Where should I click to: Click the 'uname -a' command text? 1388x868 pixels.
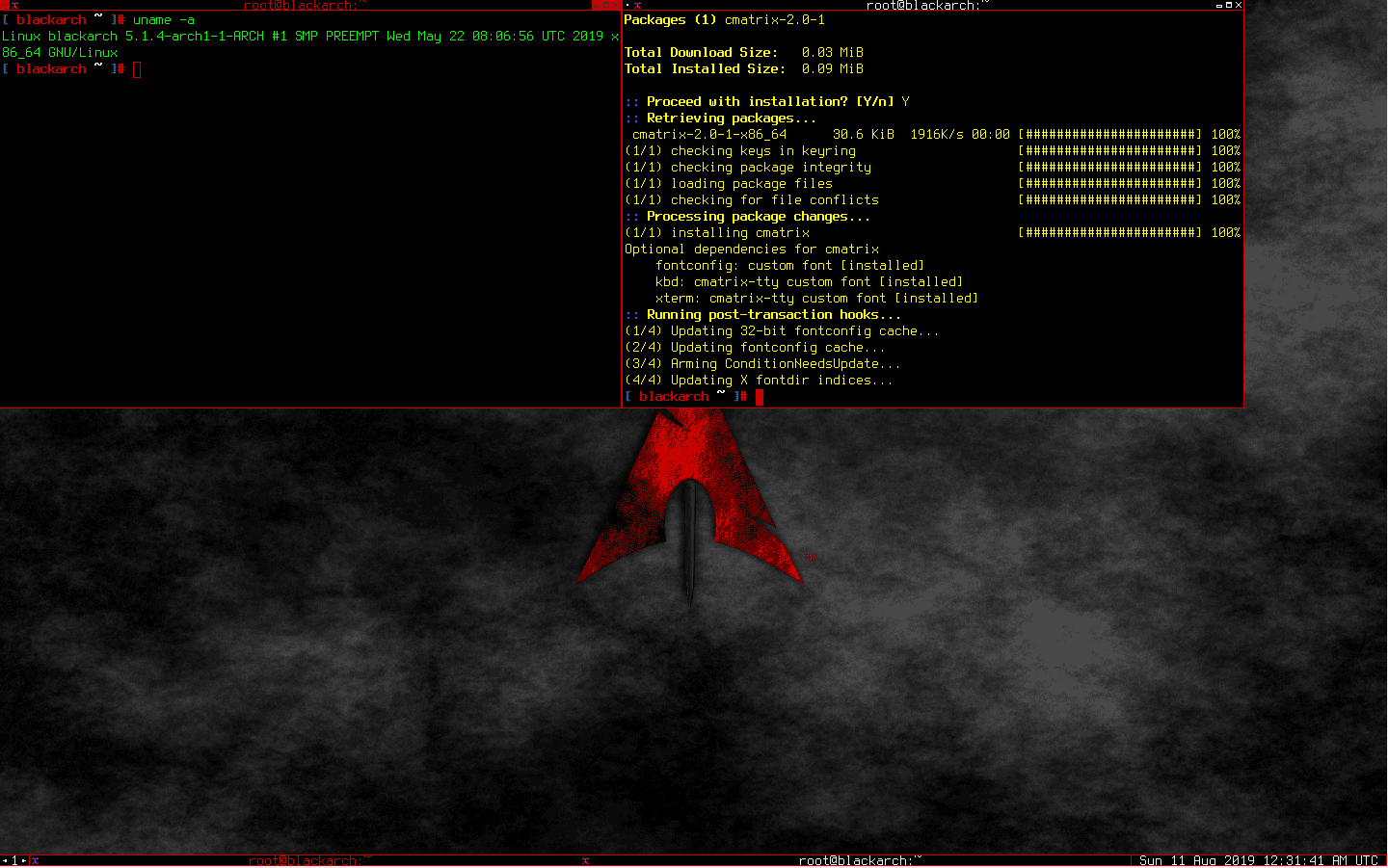(x=164, y=20)
